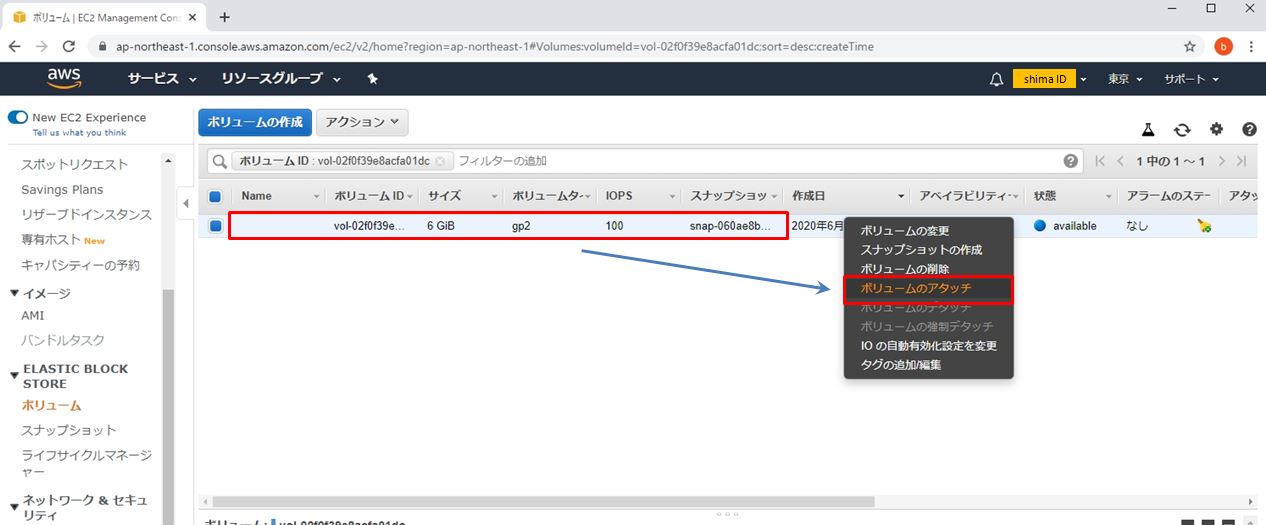1266x525 pixels.
Task: Go to previous results page
Action: (1121, 161)
